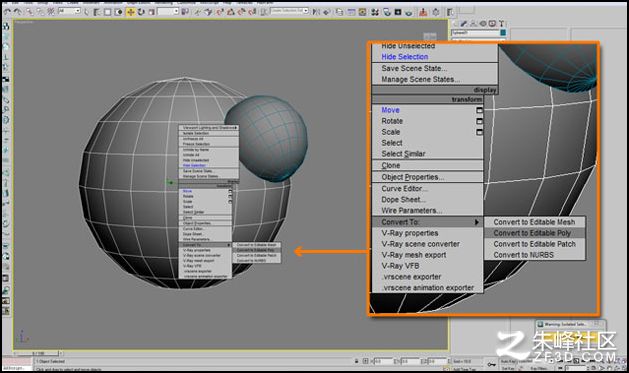Open the Named Selection Sets dropdown
Viewport: 629px width, 373px height.
290,11
